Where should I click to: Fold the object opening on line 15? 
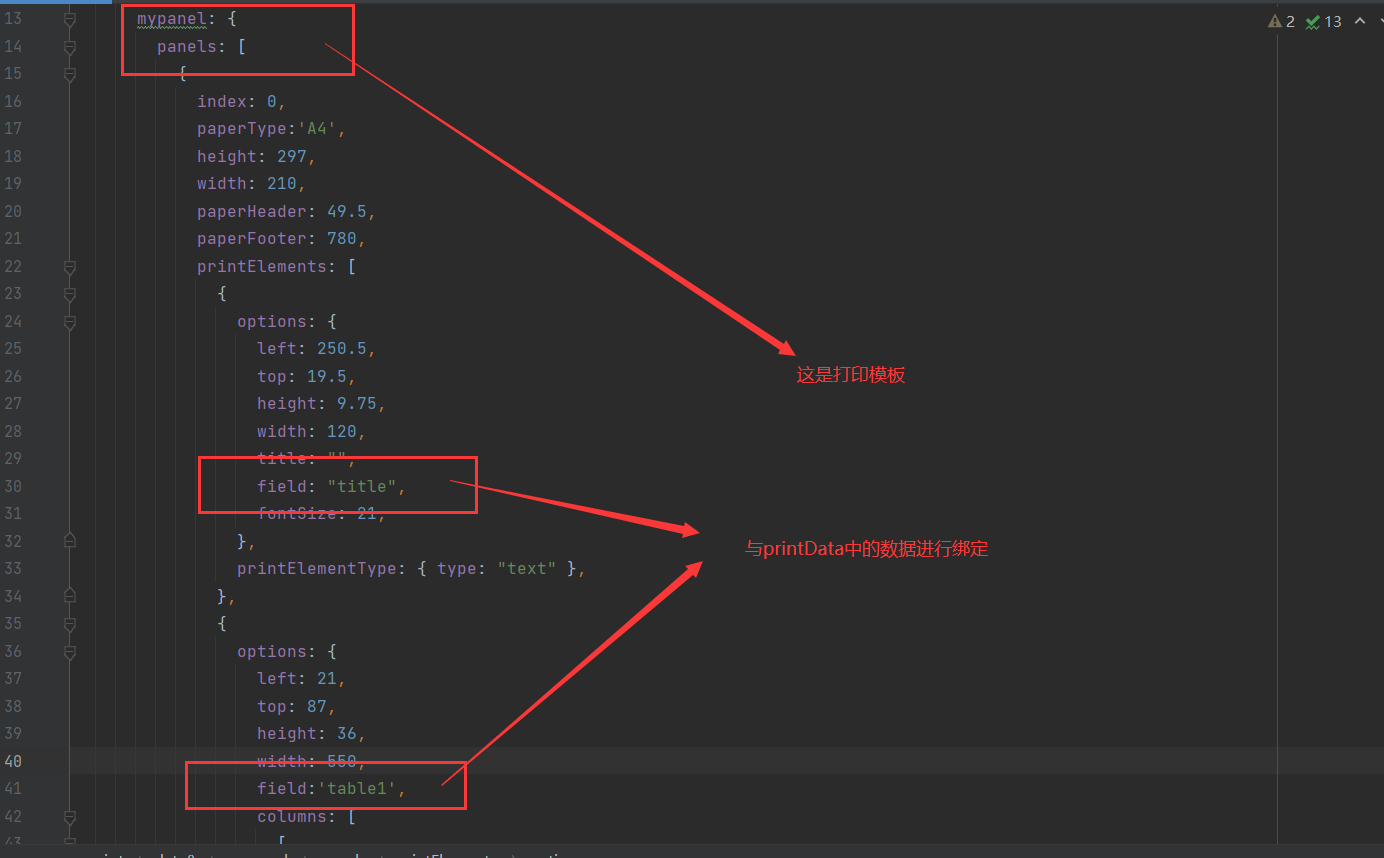[x=69, y=74]
